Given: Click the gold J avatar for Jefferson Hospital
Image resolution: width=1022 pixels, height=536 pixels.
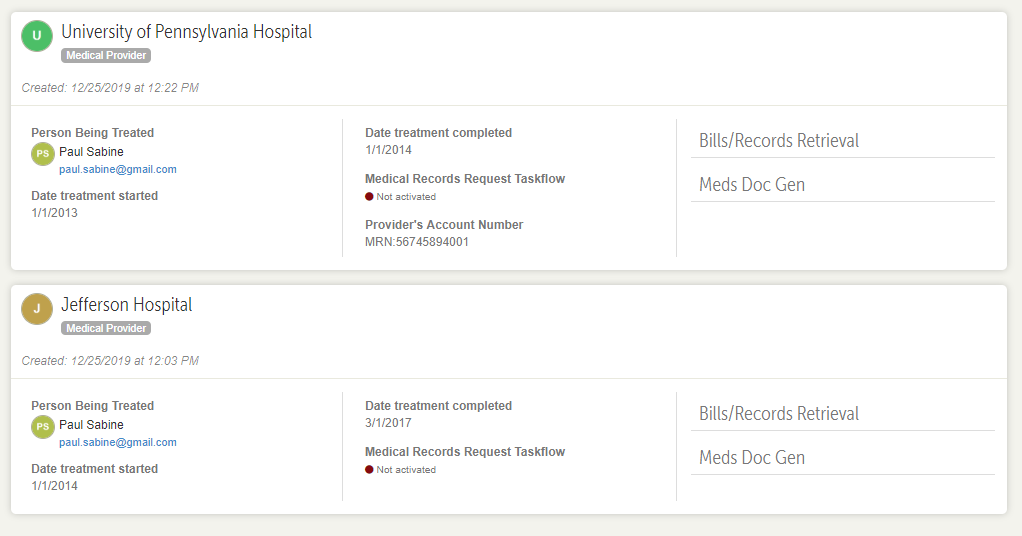Looking at the screenshot, I should (37, 310).
